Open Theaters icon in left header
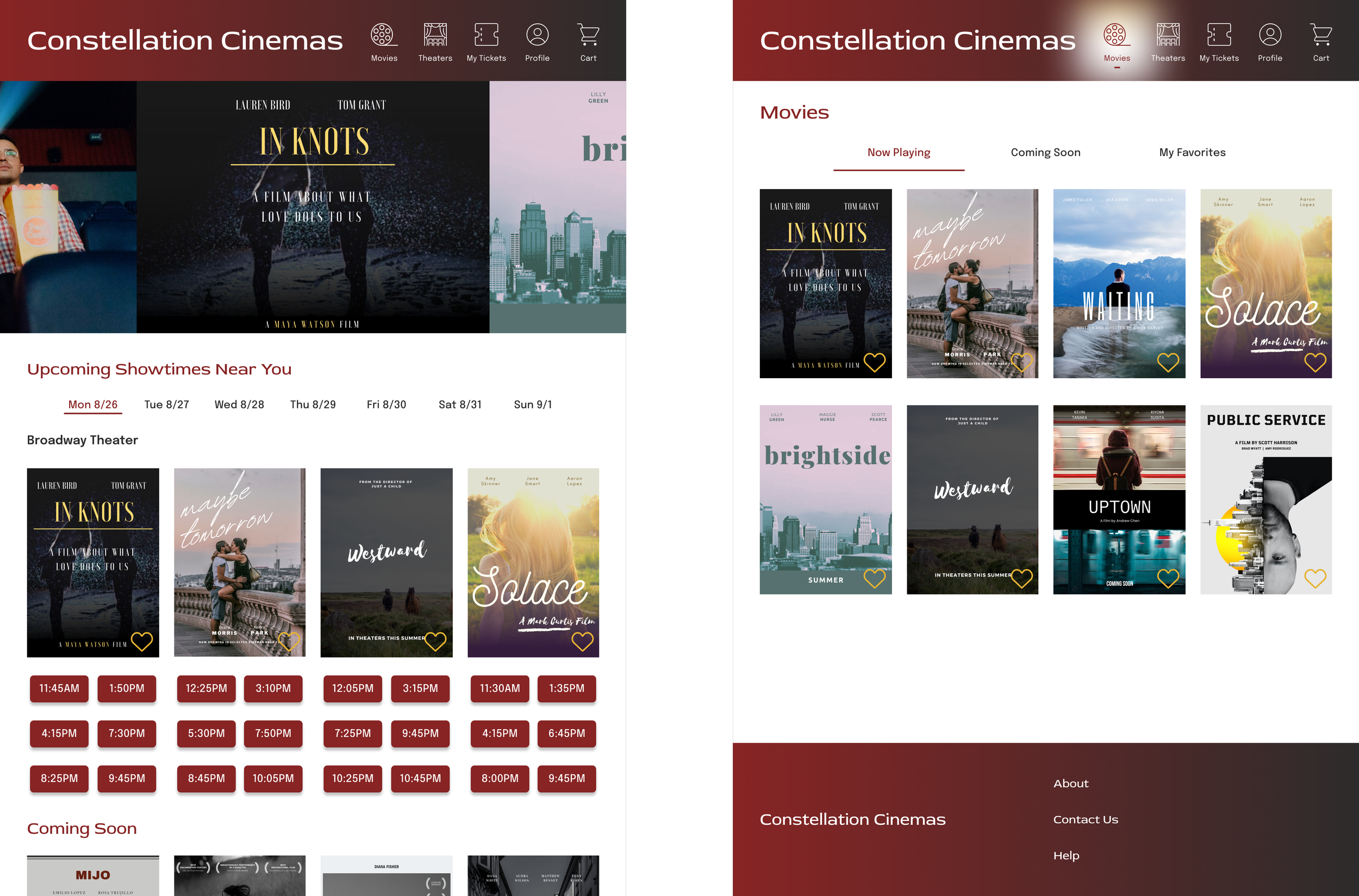 pyautogui.click(x=434, y=35)
